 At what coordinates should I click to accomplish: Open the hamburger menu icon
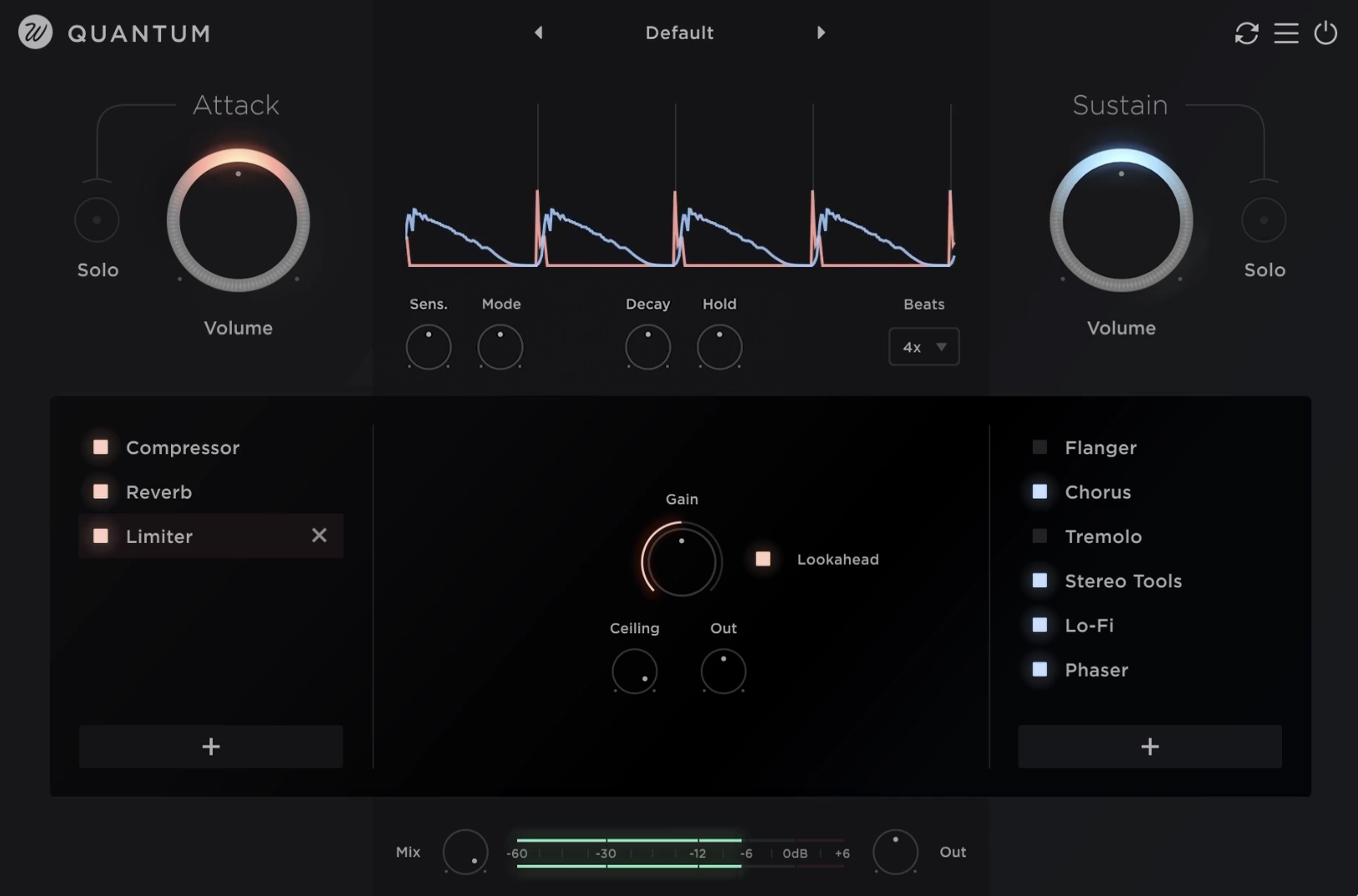1286,33
